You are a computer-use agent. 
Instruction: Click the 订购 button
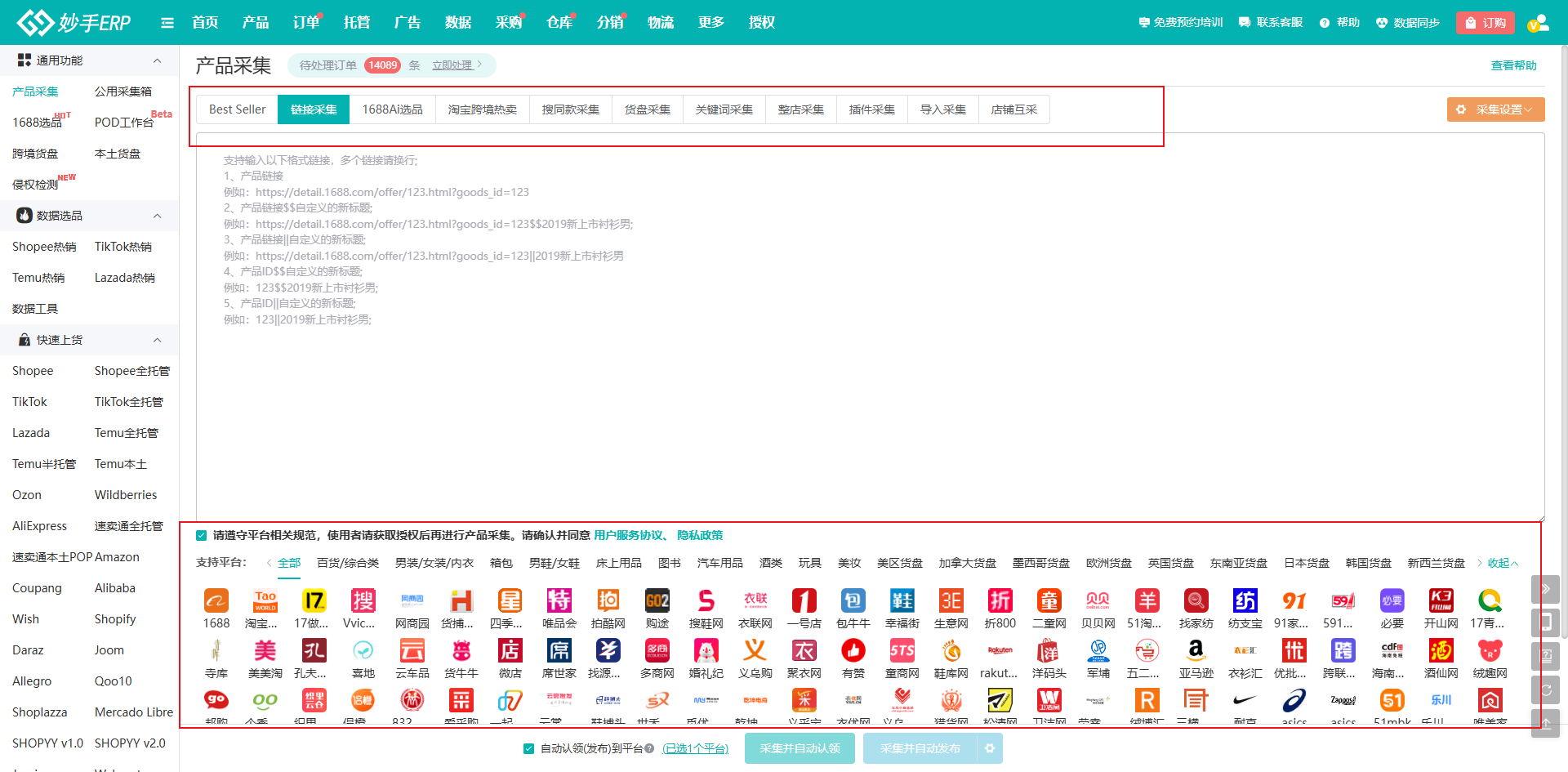click(1486, 23)
